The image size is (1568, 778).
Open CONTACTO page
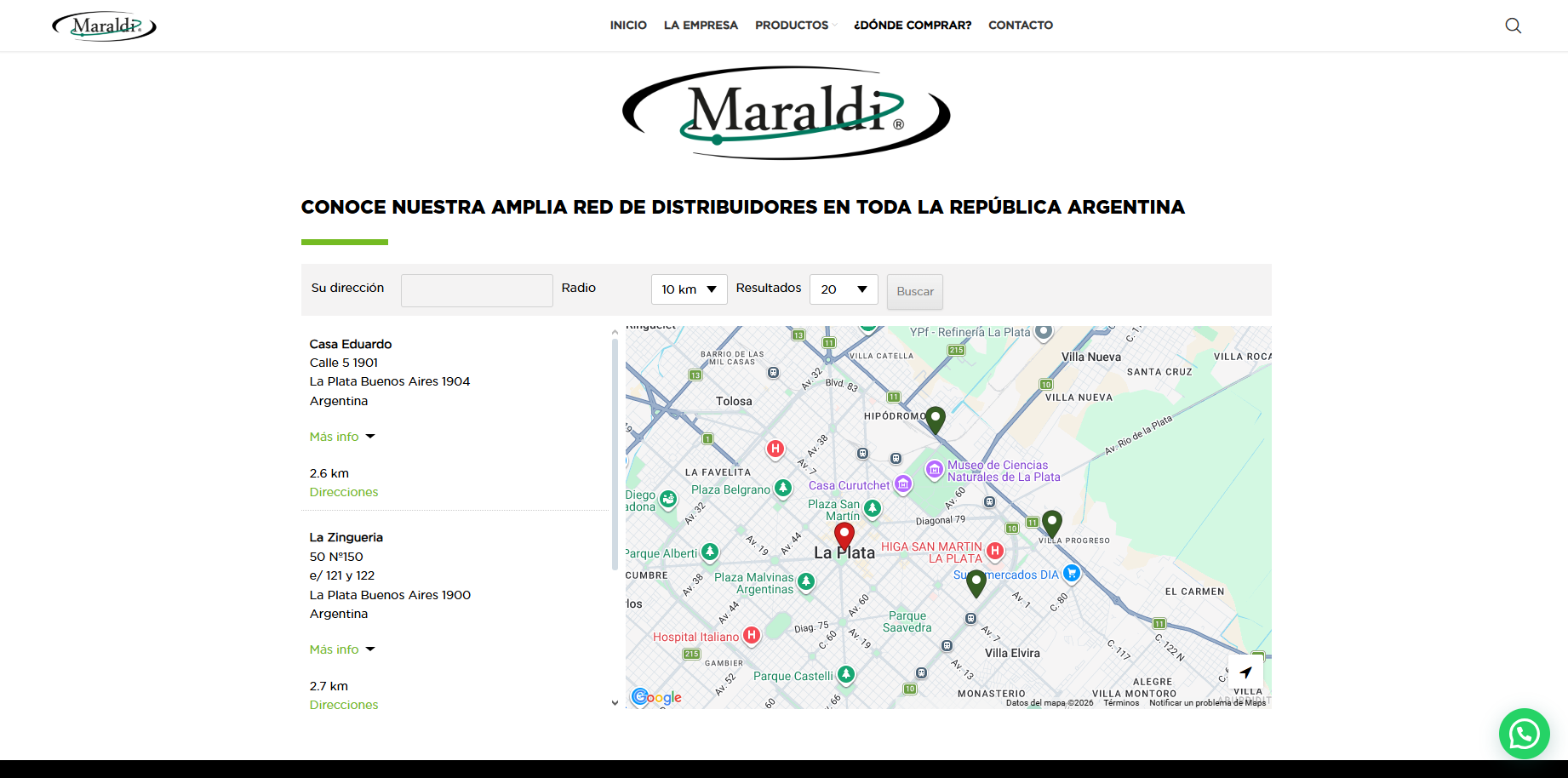pos(1021,26)
